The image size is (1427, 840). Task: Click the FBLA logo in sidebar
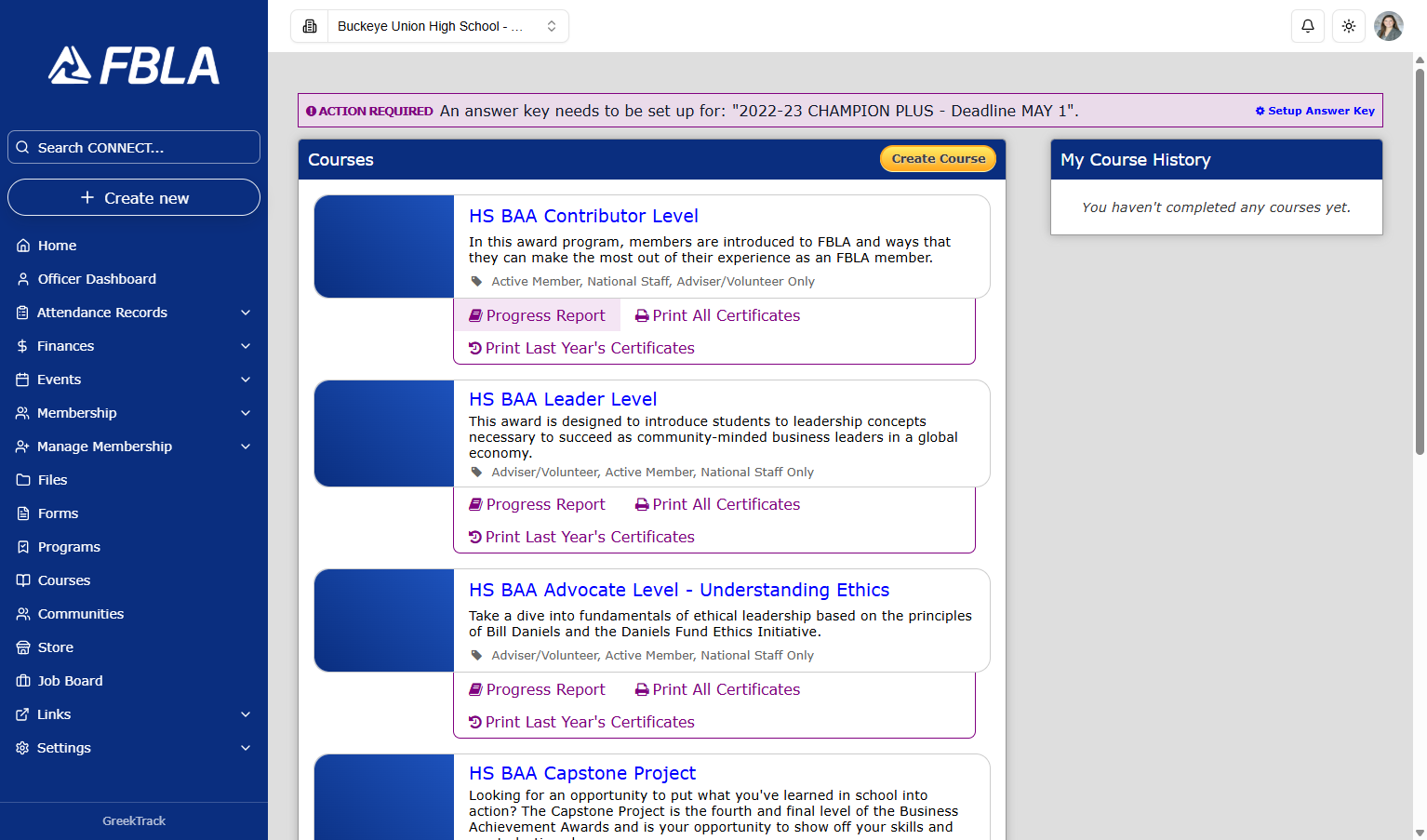pyautogui.click(x=134, y=65)
